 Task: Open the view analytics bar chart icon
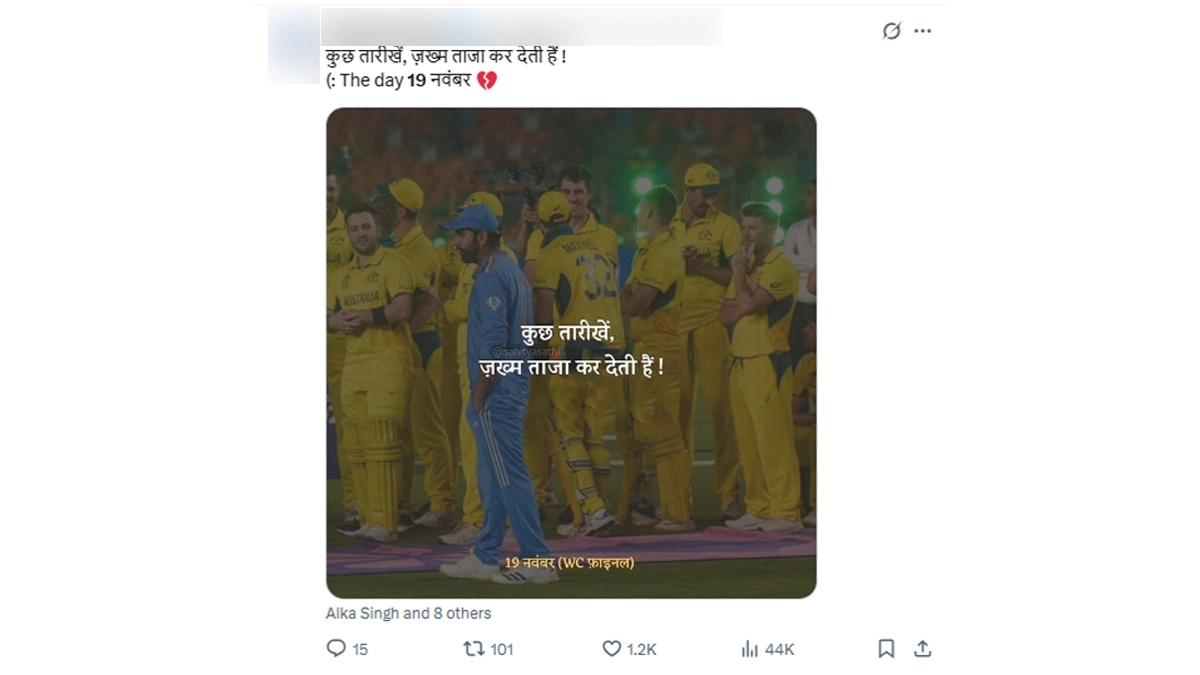(750, 649)
